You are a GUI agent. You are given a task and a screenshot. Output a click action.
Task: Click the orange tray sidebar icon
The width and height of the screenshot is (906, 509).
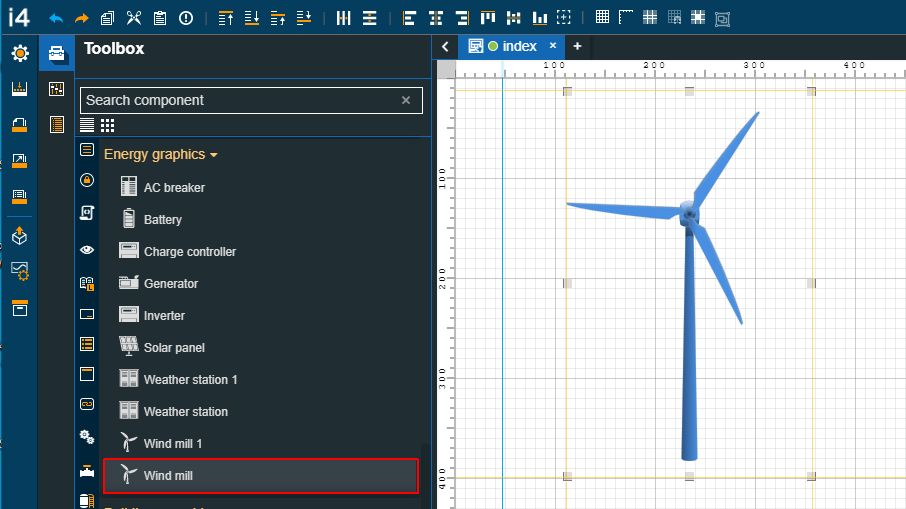pos(20,124)
